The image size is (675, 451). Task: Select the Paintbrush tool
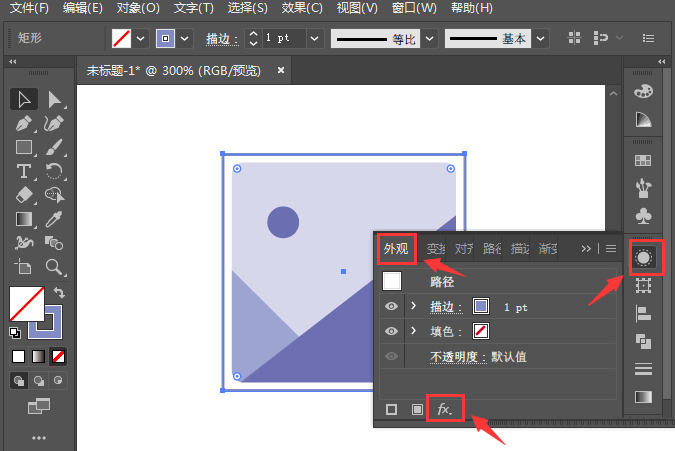click(54, 148)
